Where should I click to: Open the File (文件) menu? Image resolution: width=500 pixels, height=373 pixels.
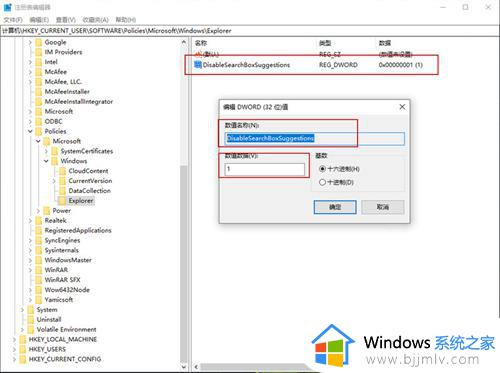13,20
